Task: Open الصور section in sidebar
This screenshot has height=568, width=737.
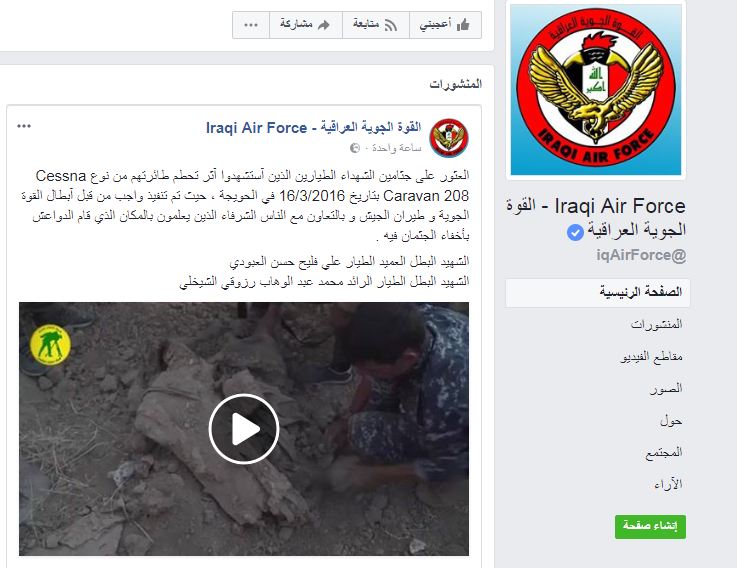Action: click(666, 388)
